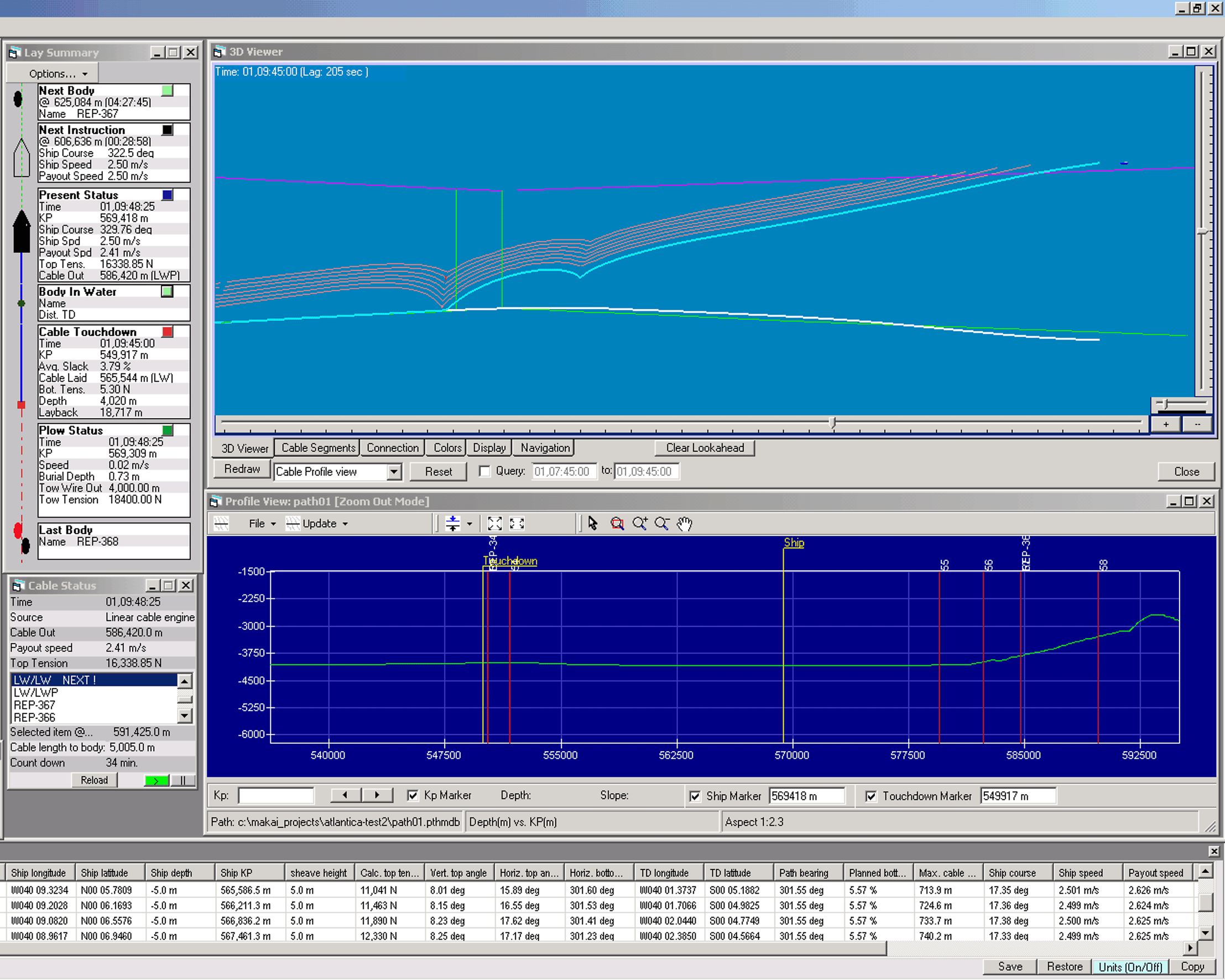
Task: Choose the pan hand tool
Action: click(685, 523)
